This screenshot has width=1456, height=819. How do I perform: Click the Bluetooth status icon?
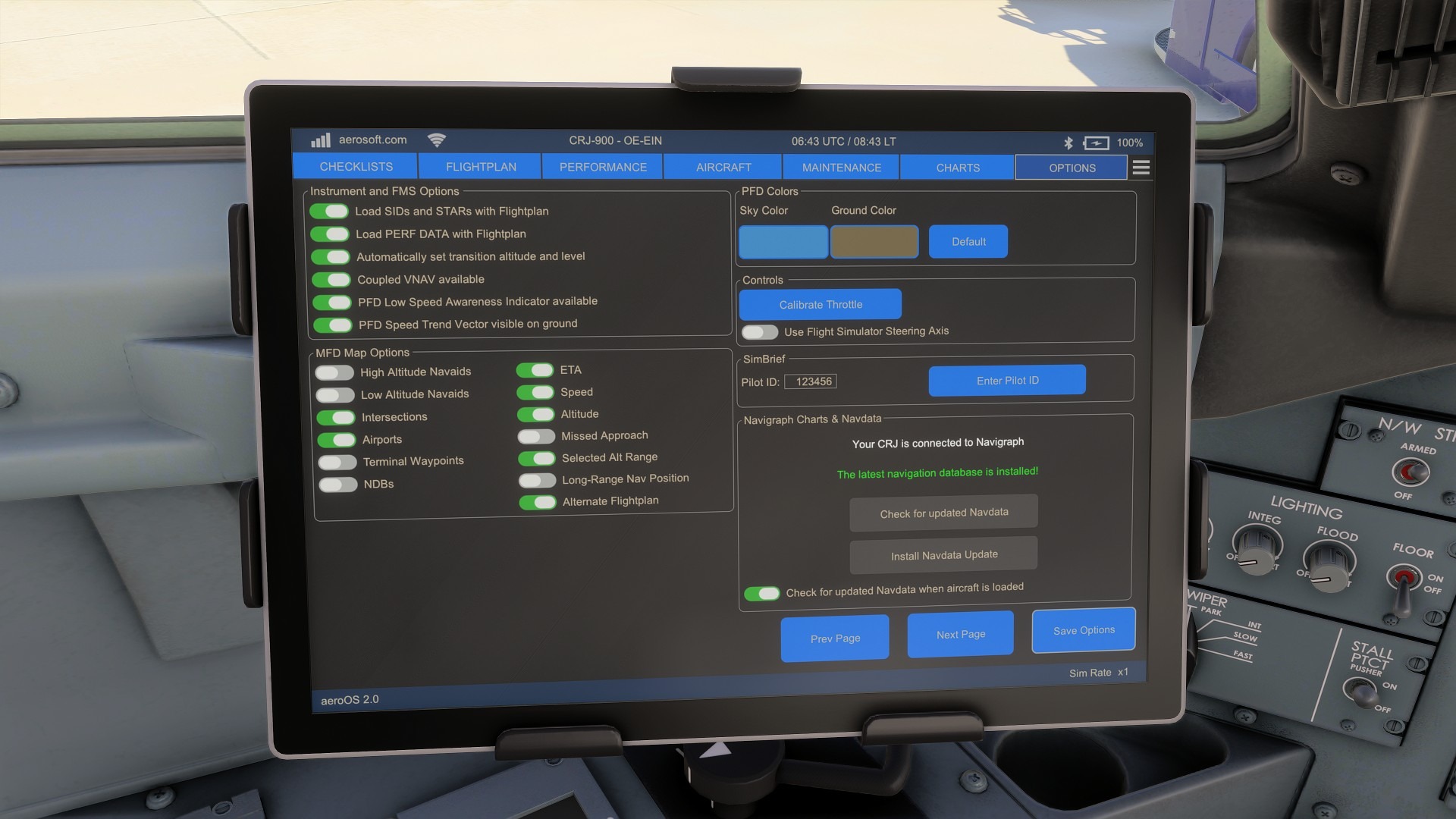[x=1068, y=143]
